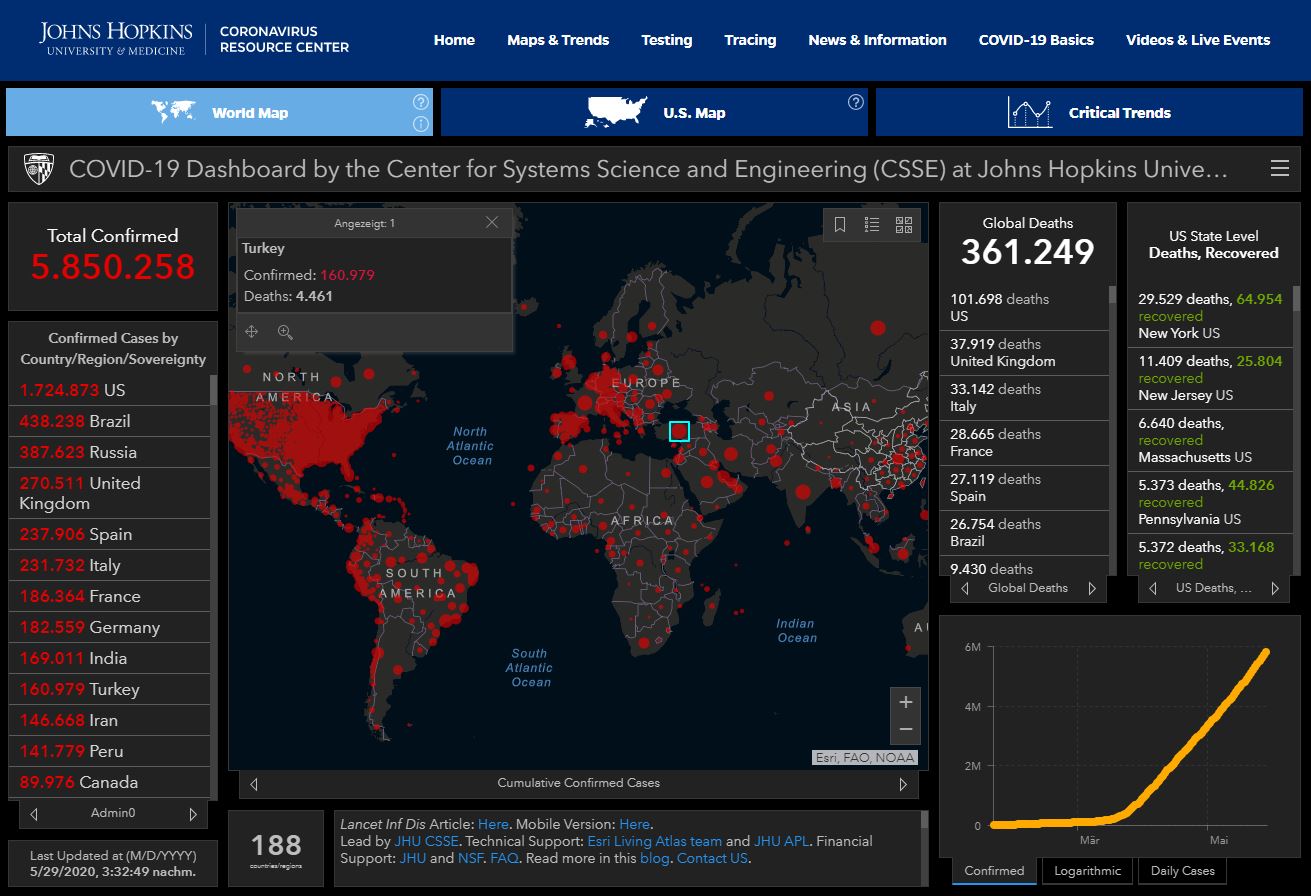This screenshot has width=1311, height=896.
Task: Click the U.S. map silhouette icon
Action: pos(617,112)
